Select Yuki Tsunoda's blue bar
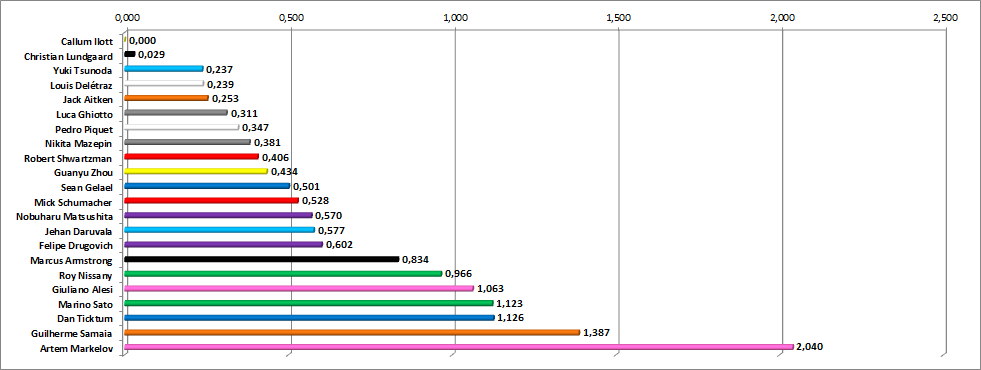This screenshot has width=981, height=370. 164,69
